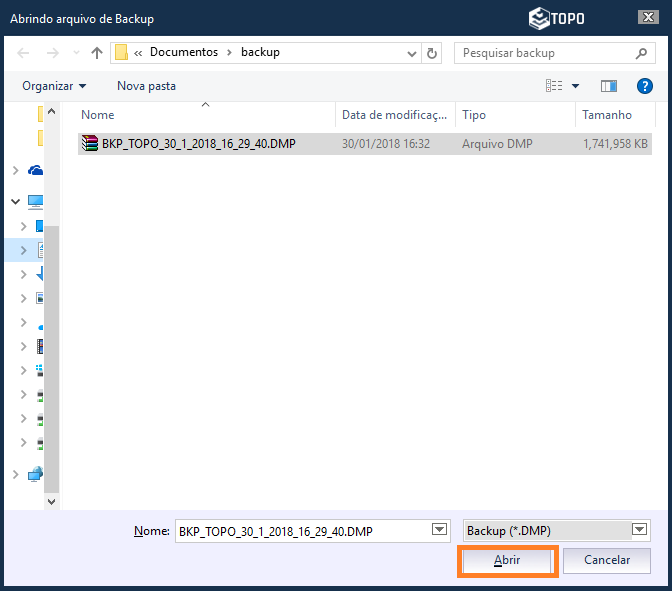
Task: Sort files by the Tamanho column
Action: (x=607, y=115)
